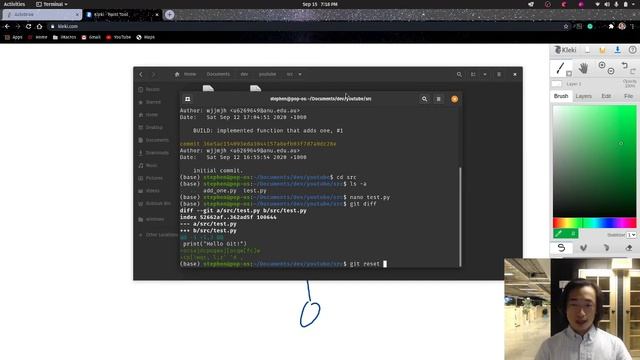Click the download icon in Kleki header
This screenshot has height=360, width=640.
(618, 50)
